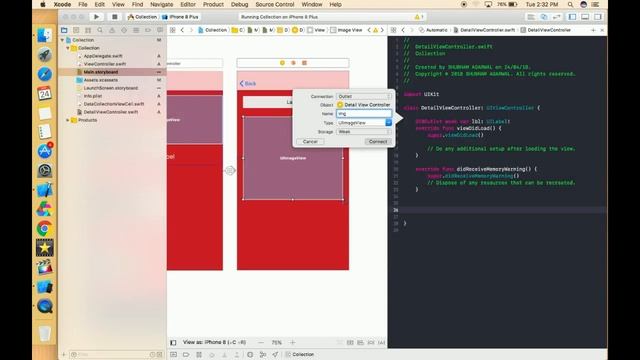Open the Add New Constraints tool
The height and width of the screenshot is (360, 640).
(x=371, y=342)
